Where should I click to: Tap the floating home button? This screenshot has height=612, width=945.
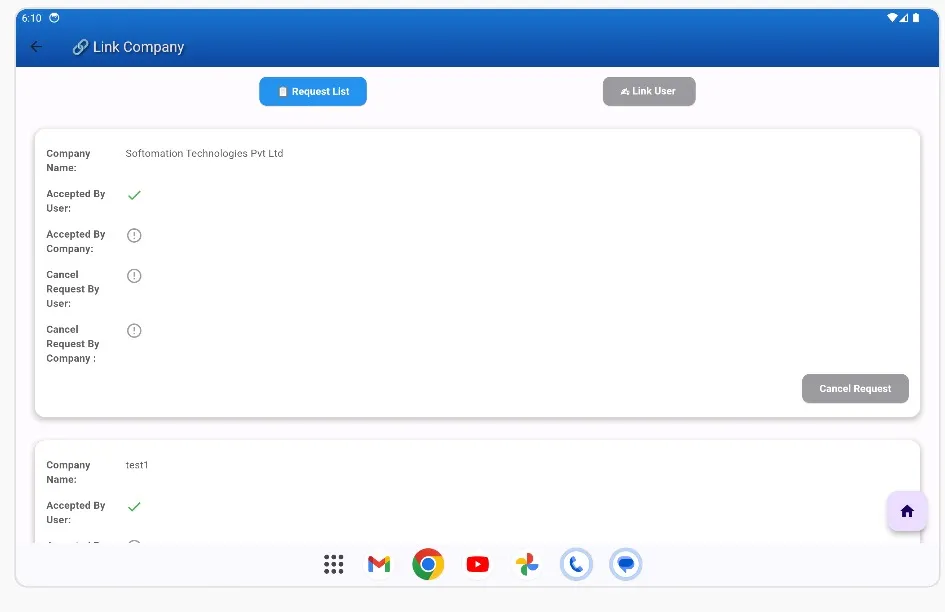(906, 511)
